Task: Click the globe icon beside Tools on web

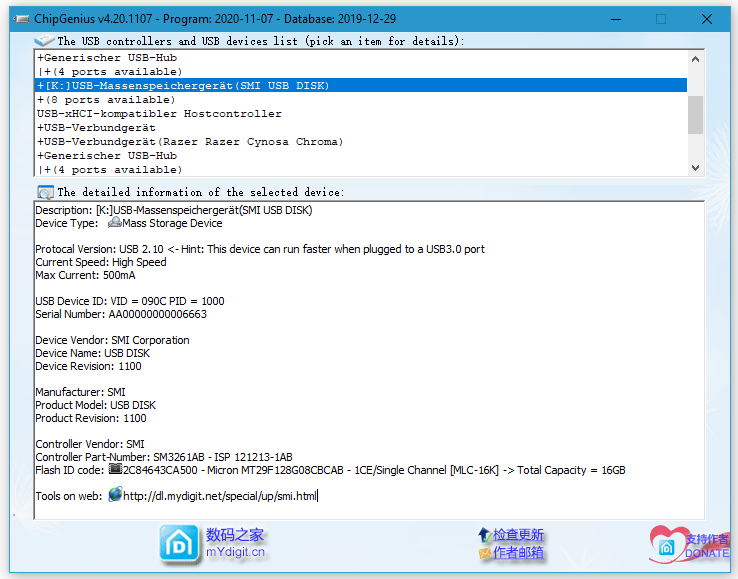Action: [x=115, y=495]
